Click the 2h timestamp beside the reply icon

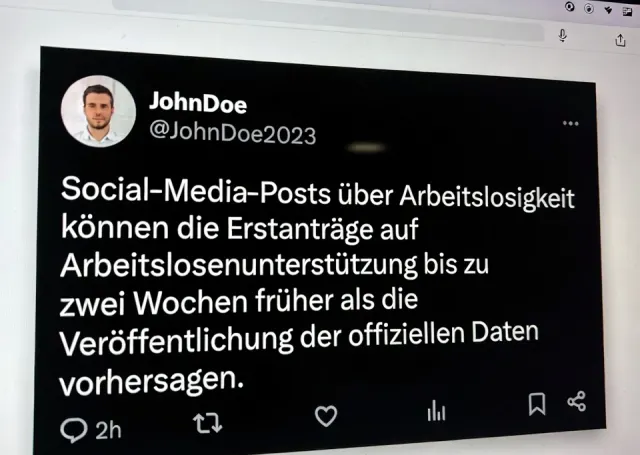(x=109, y=430)
